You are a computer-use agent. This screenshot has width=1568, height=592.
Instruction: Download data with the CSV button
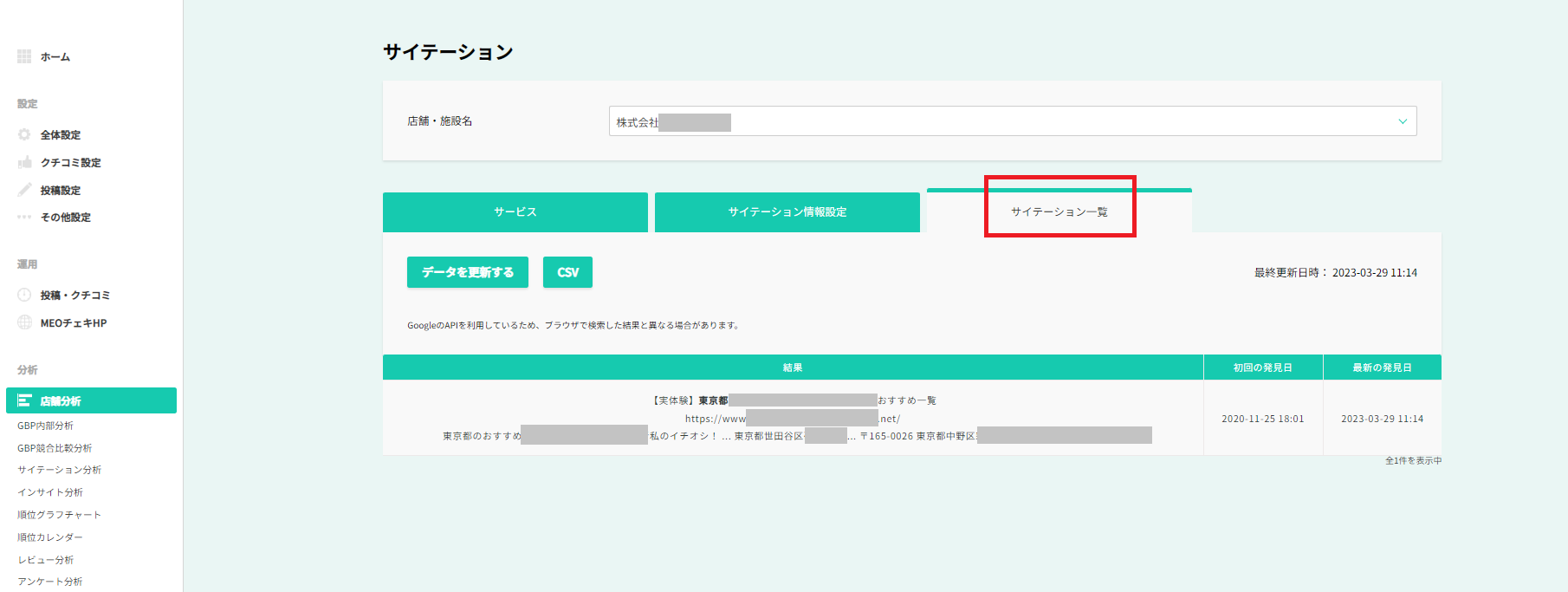click(567, 272)
